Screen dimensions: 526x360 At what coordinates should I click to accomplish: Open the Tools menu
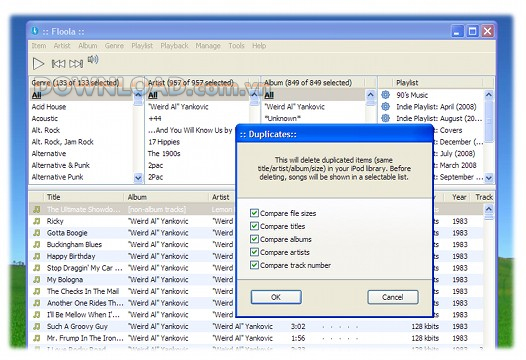236,46
